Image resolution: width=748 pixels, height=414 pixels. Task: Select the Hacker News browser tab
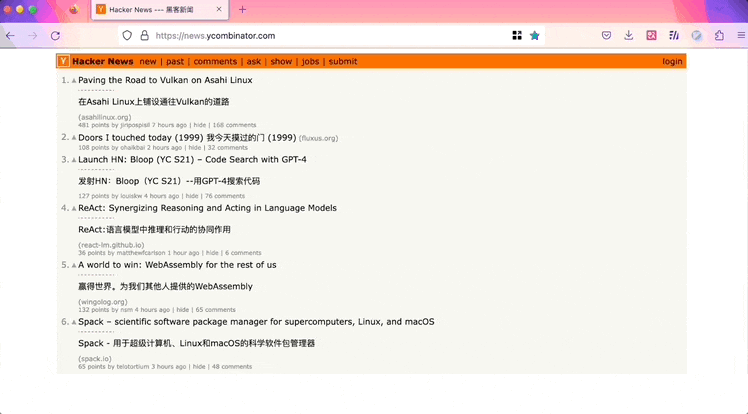coord(160,10)
